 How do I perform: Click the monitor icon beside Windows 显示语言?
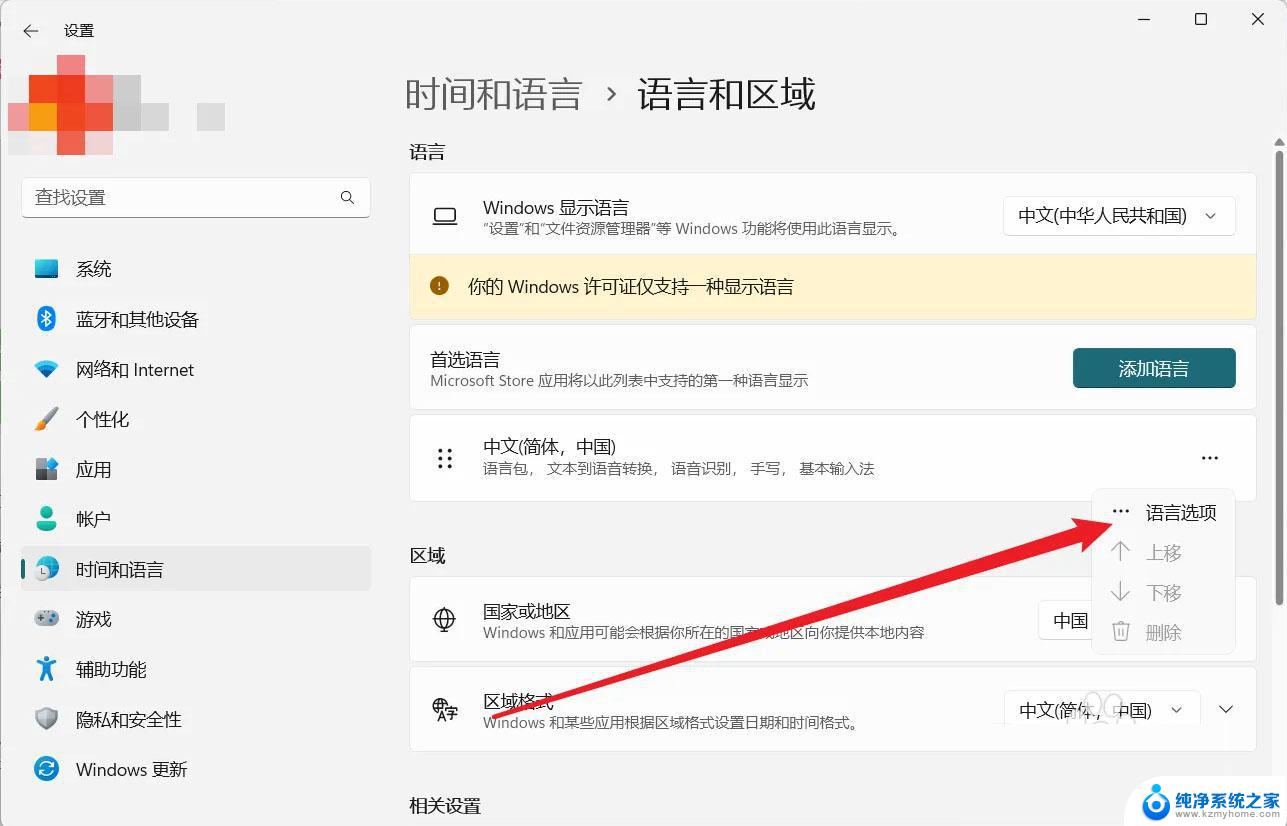point(445,216)
